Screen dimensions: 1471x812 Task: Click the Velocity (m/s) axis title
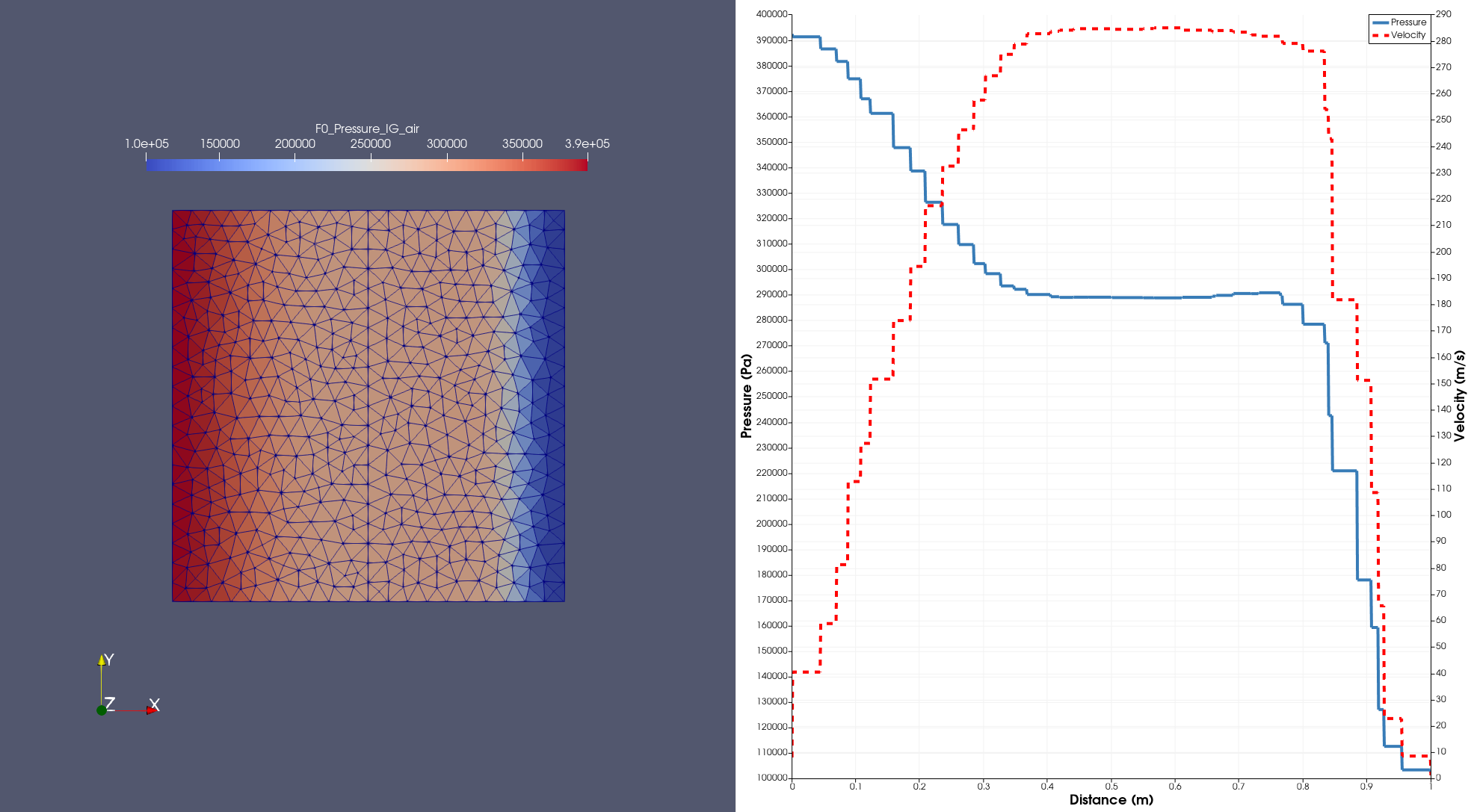(x=1460, y=396)
